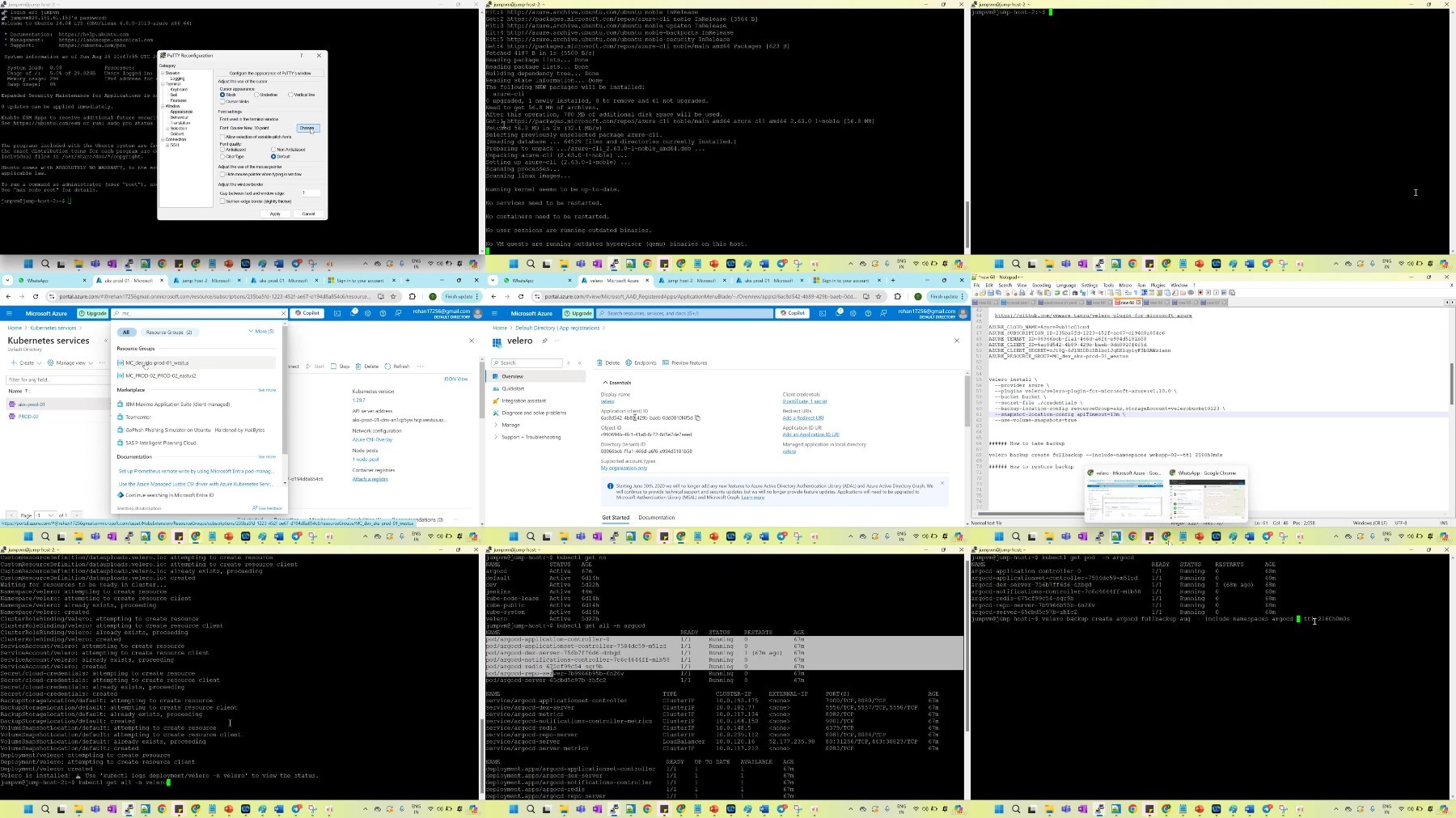
Task: Pin the velero app registration blade
Action: click(544, 341)
